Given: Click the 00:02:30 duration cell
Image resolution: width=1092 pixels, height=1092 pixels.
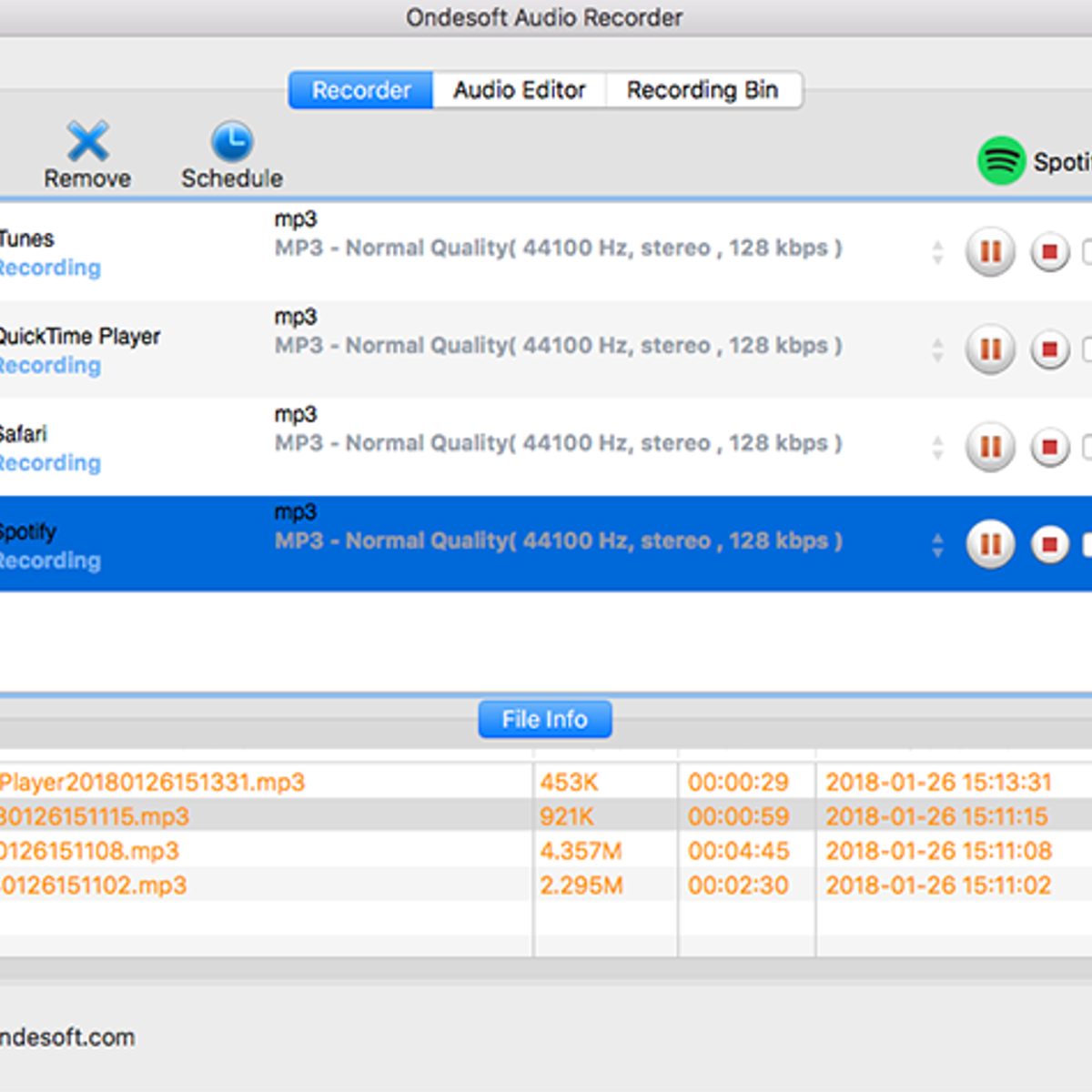Looking at the screenshot, I should pos(738,885).
